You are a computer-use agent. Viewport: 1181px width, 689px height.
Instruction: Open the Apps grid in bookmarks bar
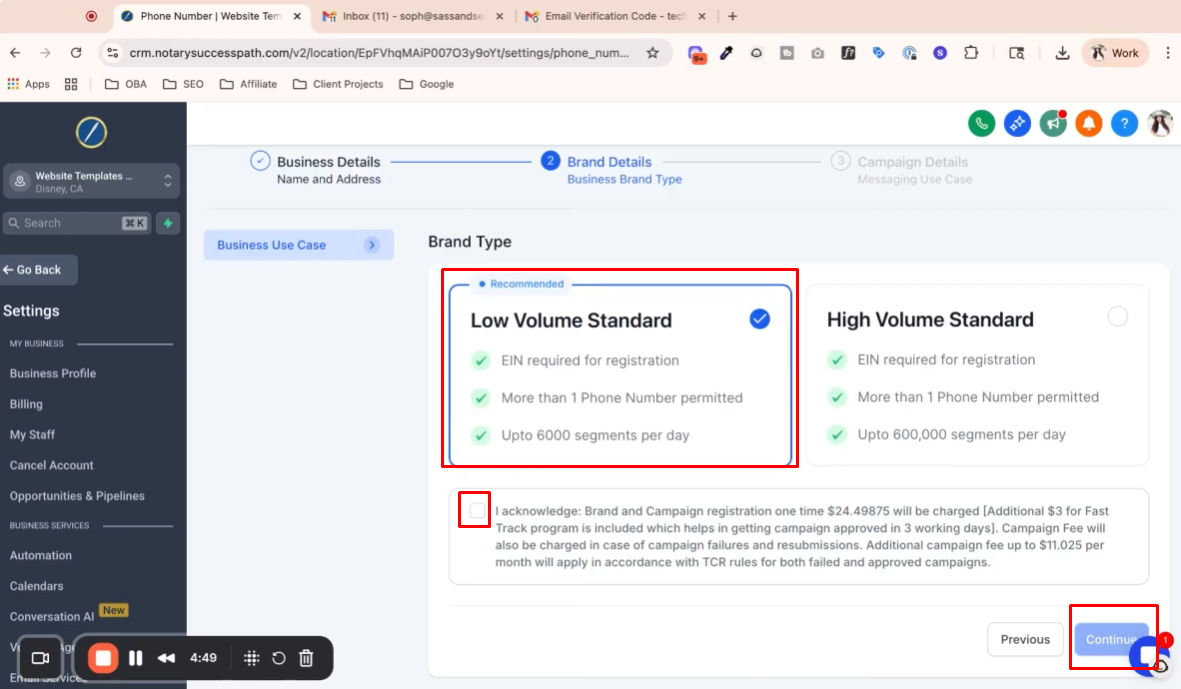(x=29, y=84)
